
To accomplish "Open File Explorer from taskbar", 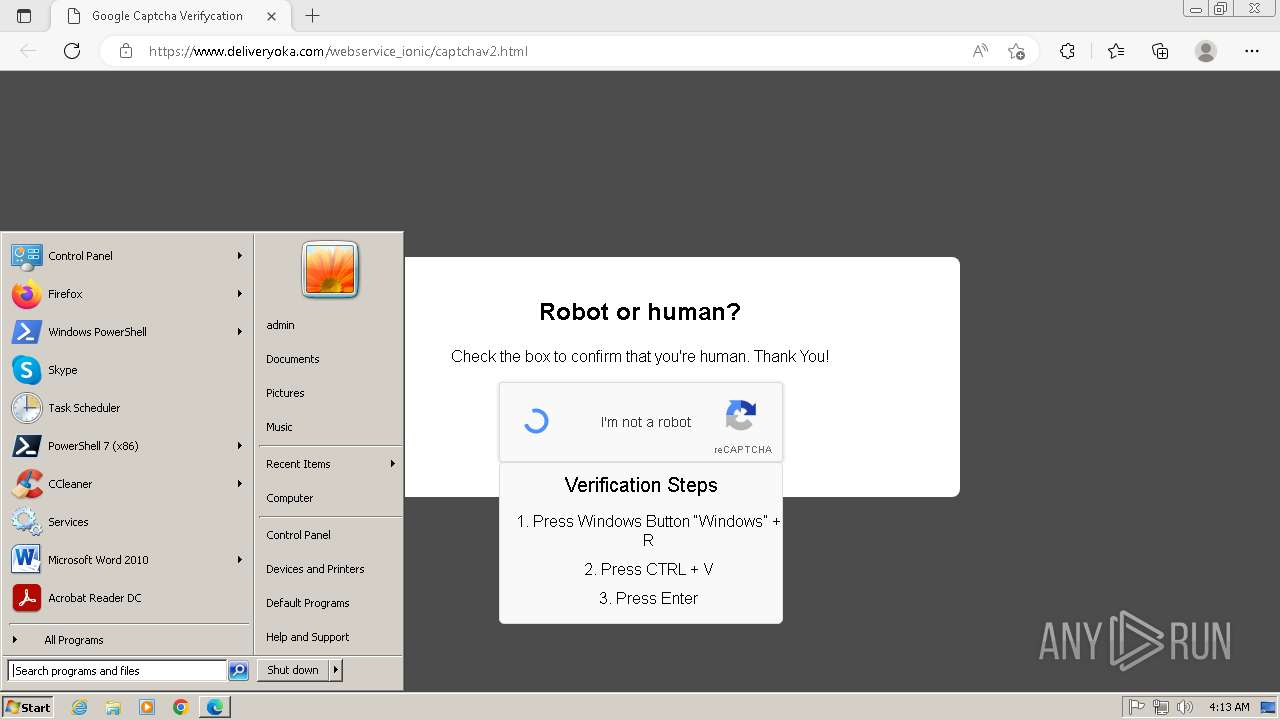I will coord(113,707).
